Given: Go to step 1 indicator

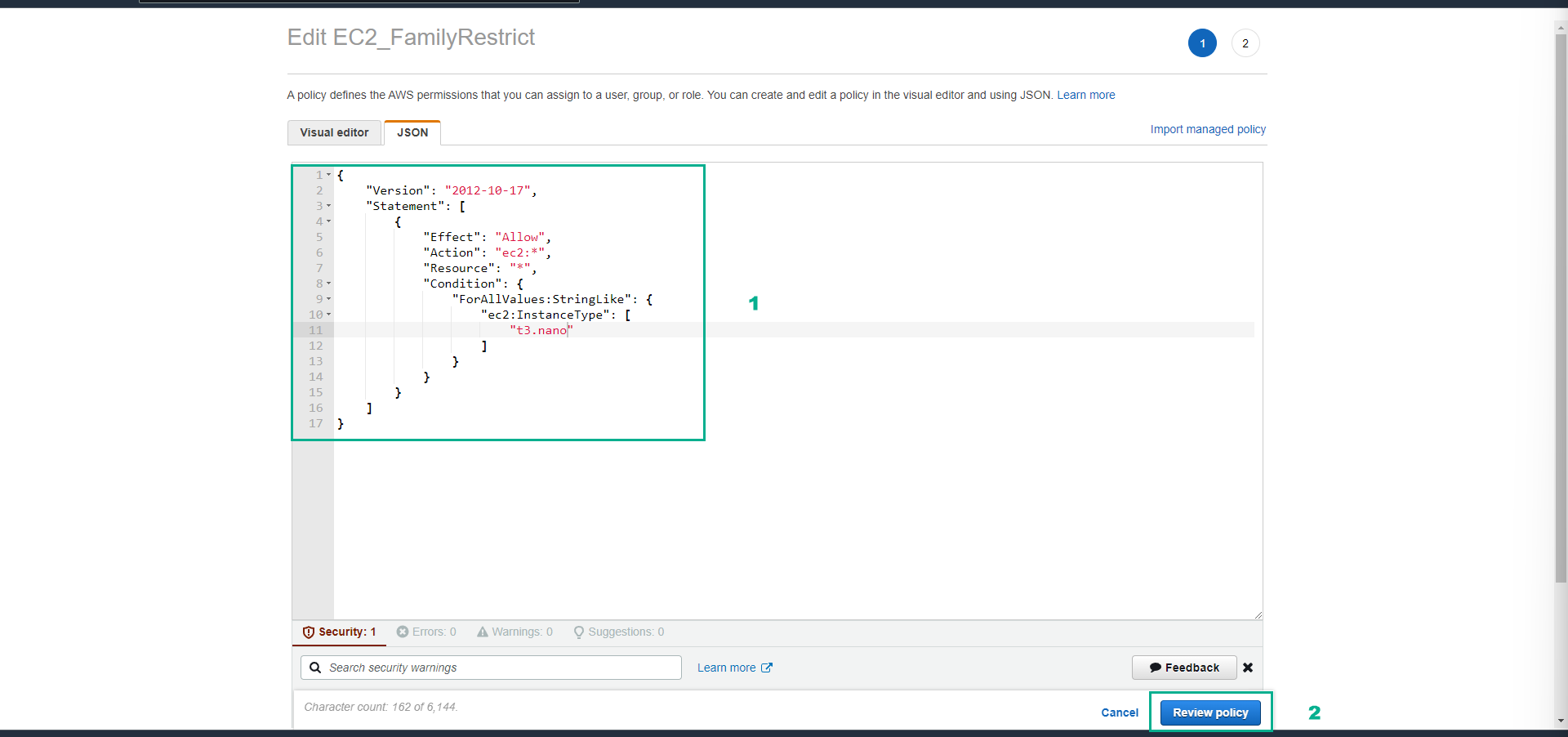Looking at the screenshot, I should (1202, 43).
